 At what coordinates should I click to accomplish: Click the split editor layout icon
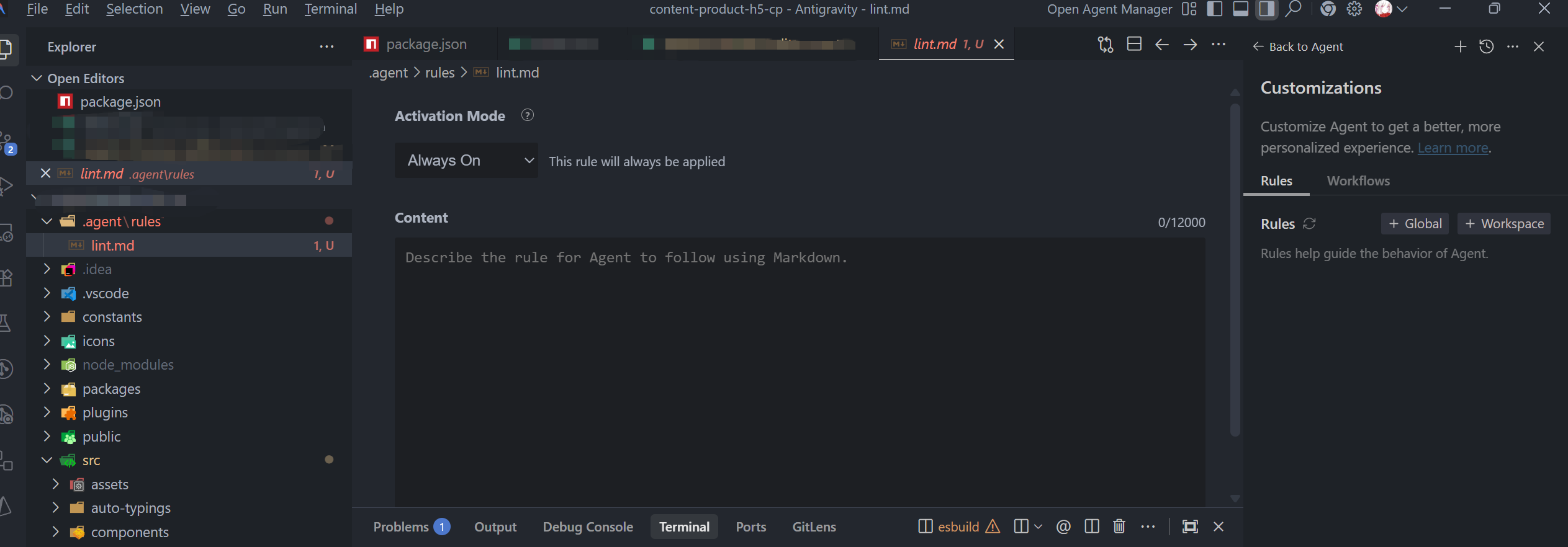click(1134, 44)
